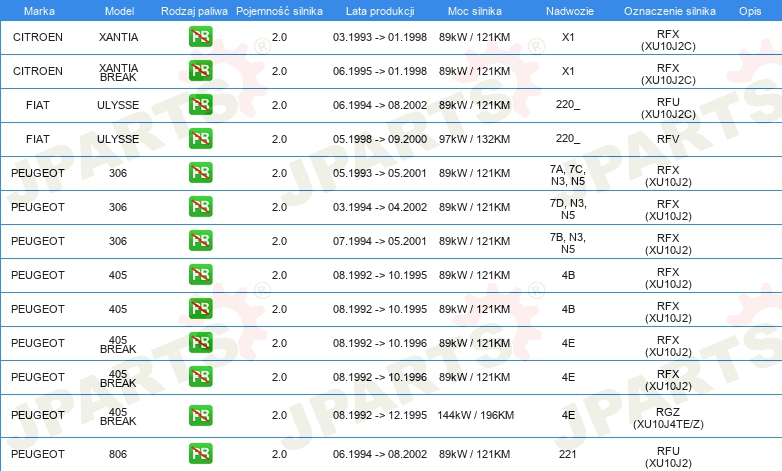Click the Rodzaj paliwa column header

point(194,11)
